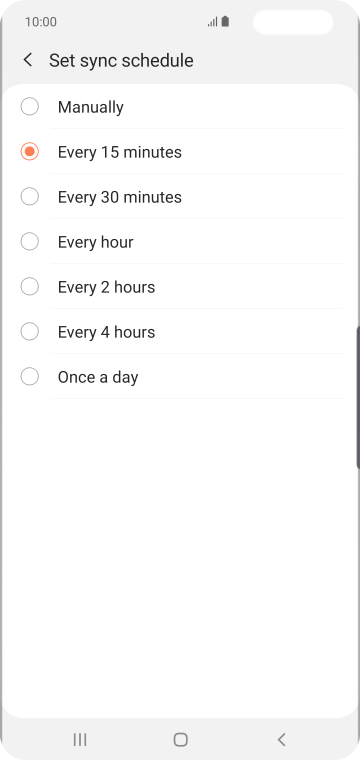Screen dimensions: 360x760
Task: Tap the back arrow beside Set sync schedule
Action: (x=28, y=60)
